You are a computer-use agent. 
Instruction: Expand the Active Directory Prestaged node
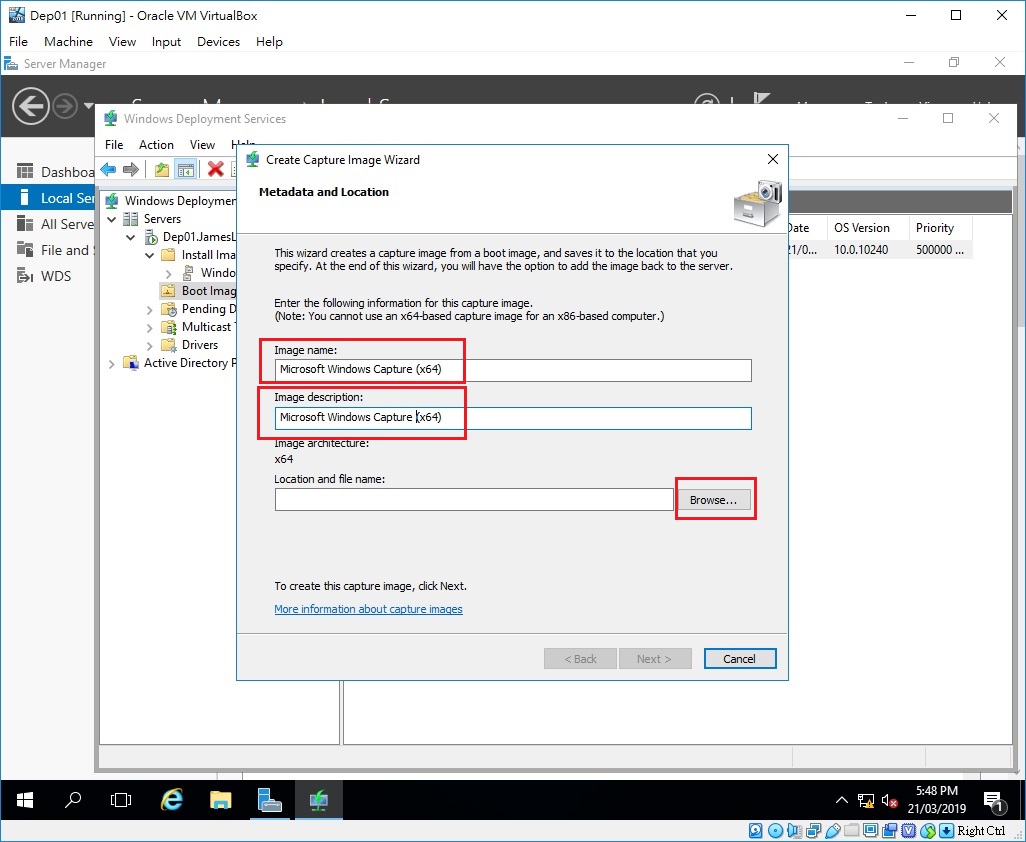click(x=111, y=363)
